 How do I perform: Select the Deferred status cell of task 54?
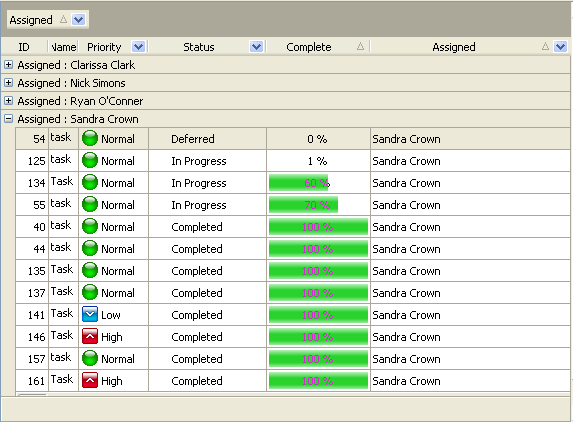point(208,139)
